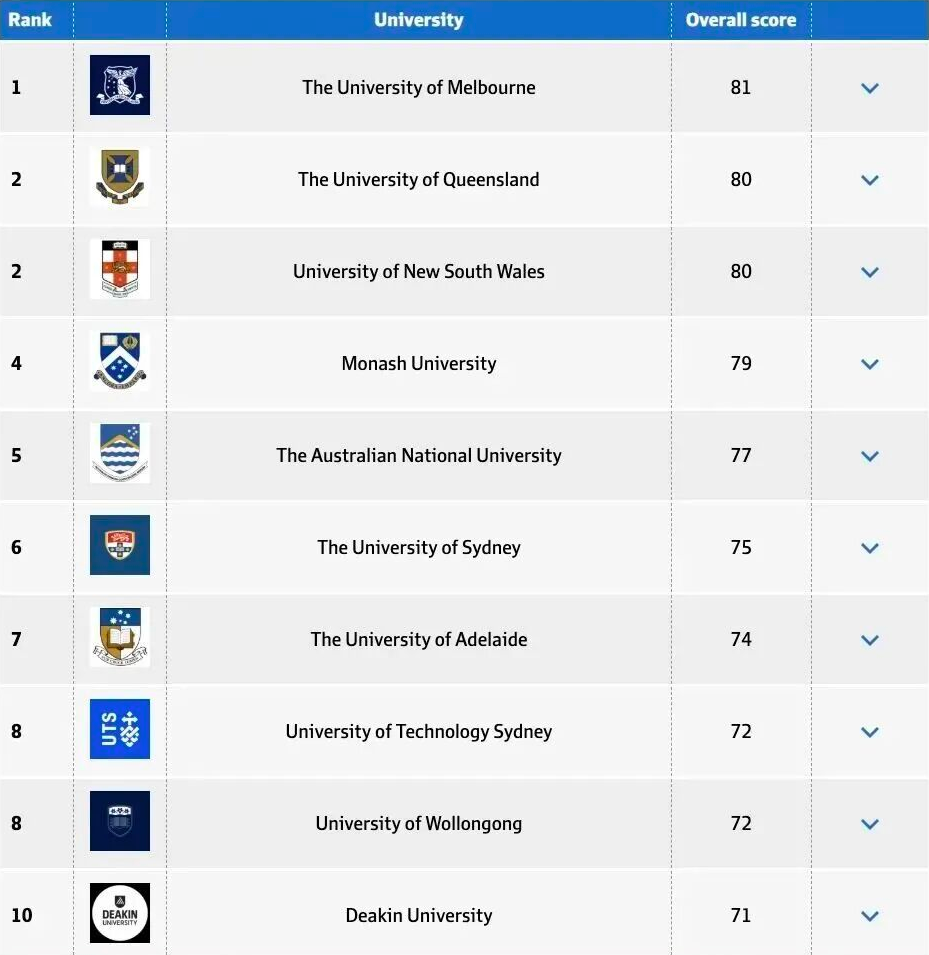Open The Australian National University link
The height and width of the screenshot is (955, 929).
click(x=418, y=456)
